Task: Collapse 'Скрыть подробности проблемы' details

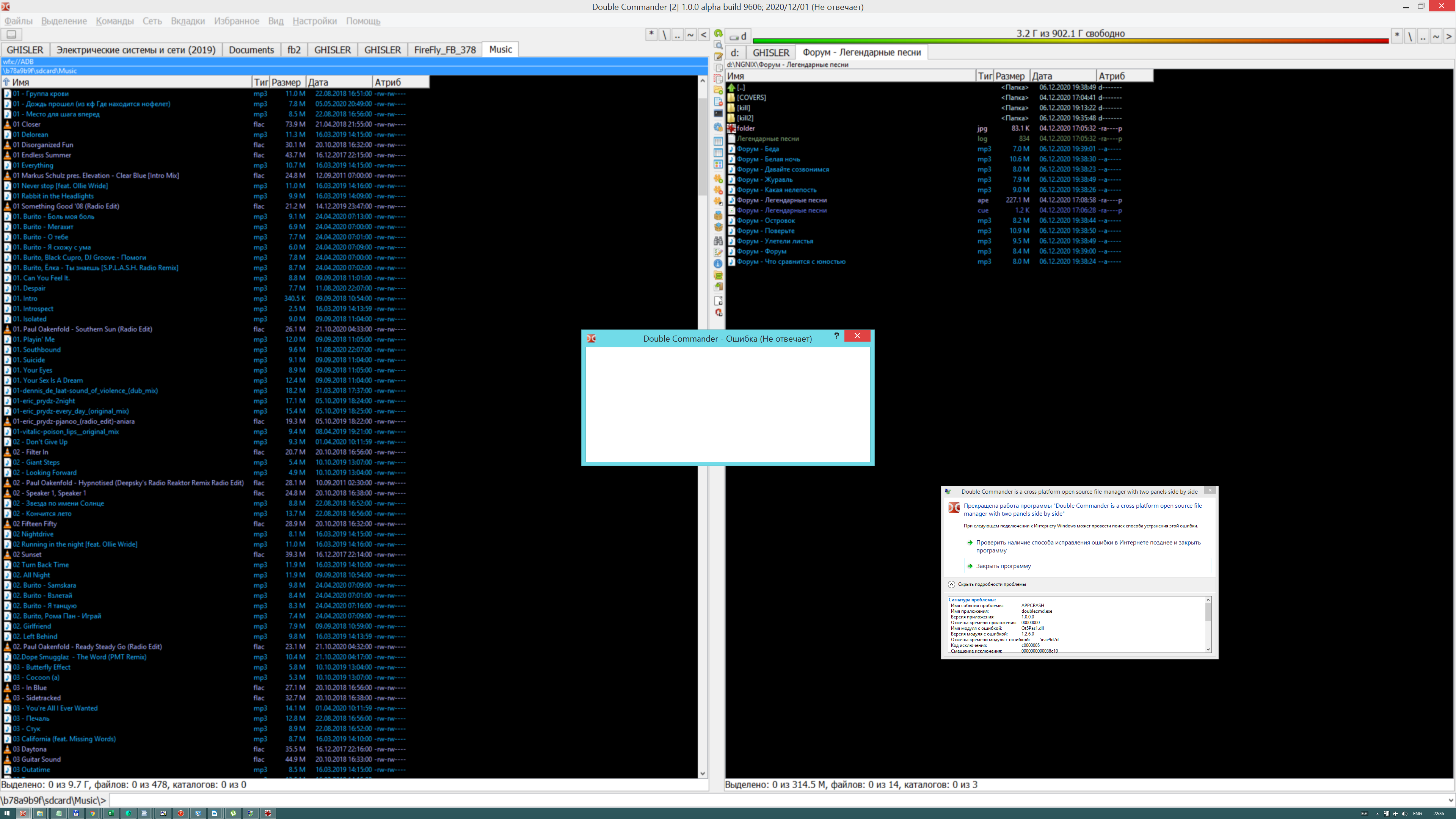Action: pyautogui.click(x=951, y=584)
